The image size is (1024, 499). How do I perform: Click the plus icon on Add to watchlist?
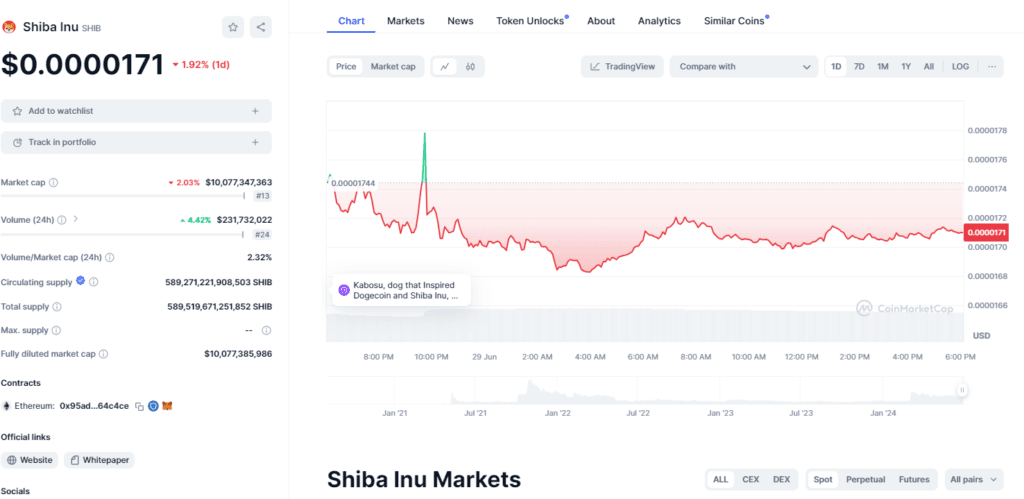pyautogui.click(x=255, y=111)
